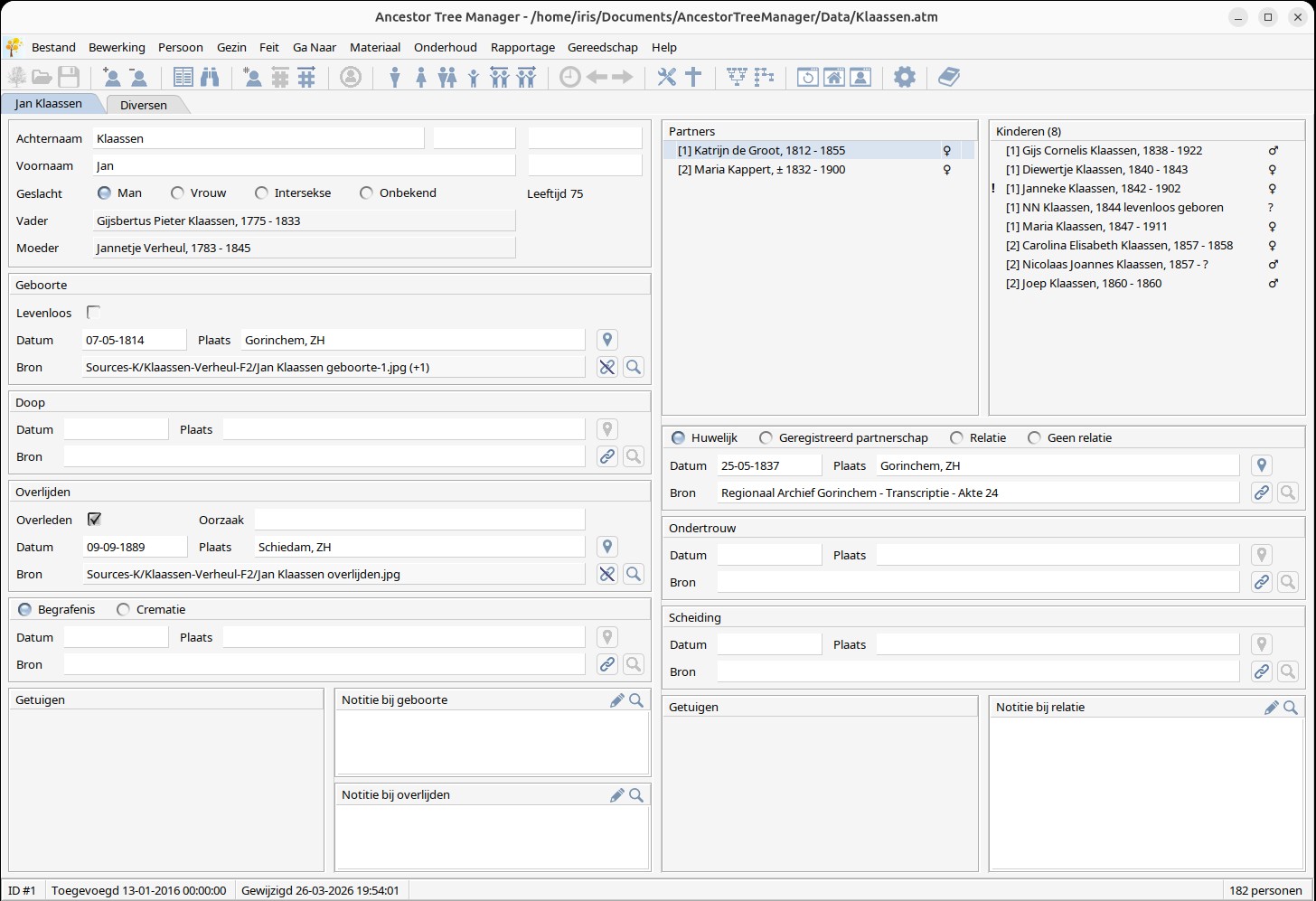Click the home icon in the toolbar
This screenshot has width=1316, height=901.
tap(834, 78)
